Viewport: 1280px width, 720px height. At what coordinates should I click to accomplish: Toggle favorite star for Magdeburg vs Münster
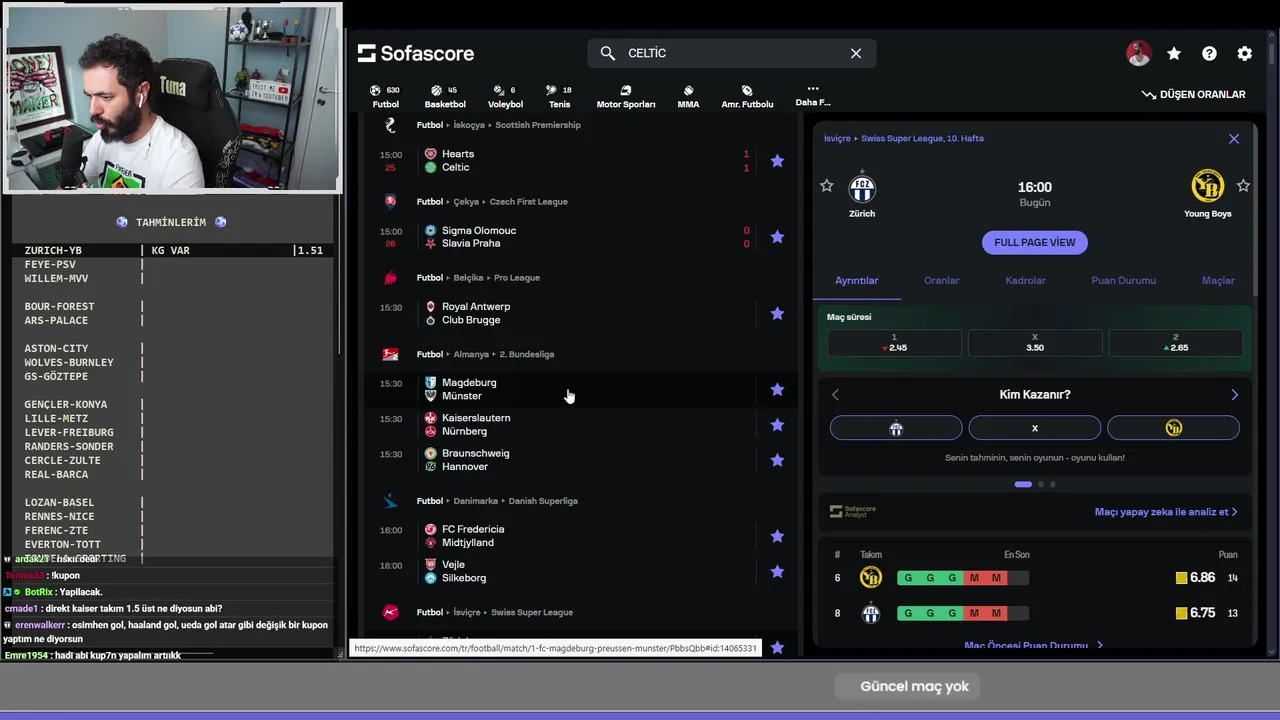pyautogui.click(x=777, y=389)
